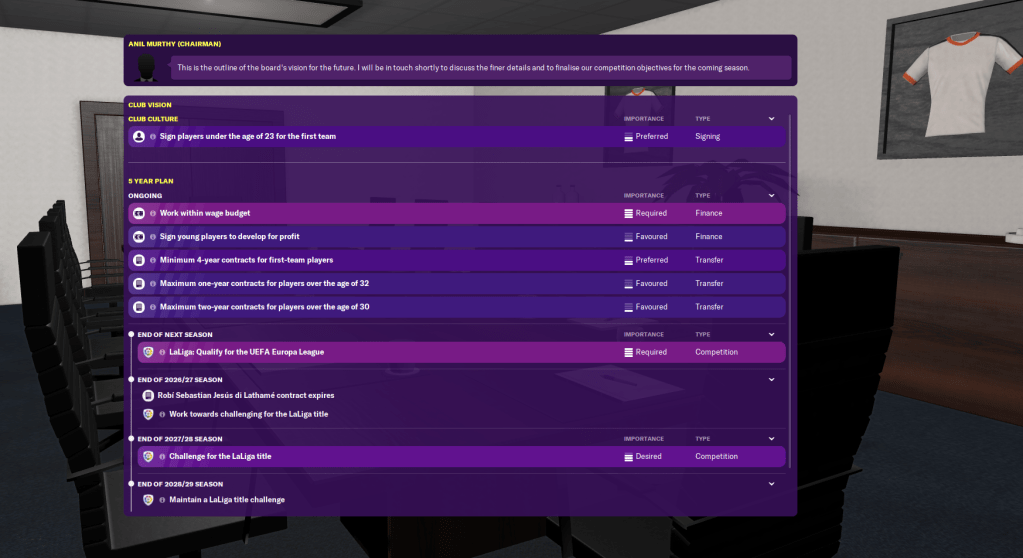Click the money icon on Work within wage budget
The image size is (1023, 558).
139,213
